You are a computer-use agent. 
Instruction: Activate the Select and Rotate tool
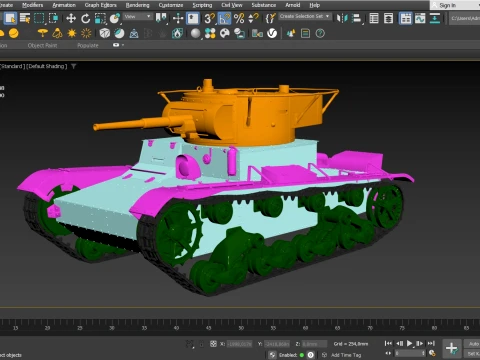(x=85, y=18)
